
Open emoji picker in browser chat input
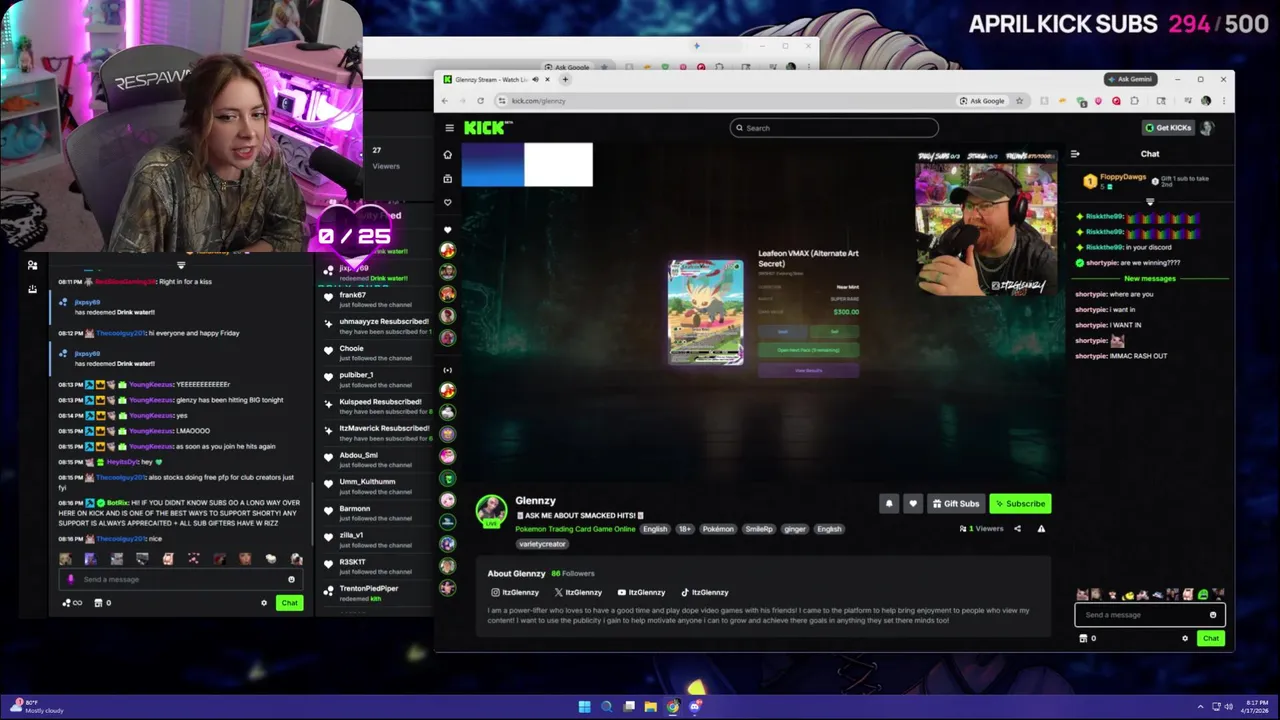click(1213, 615)
